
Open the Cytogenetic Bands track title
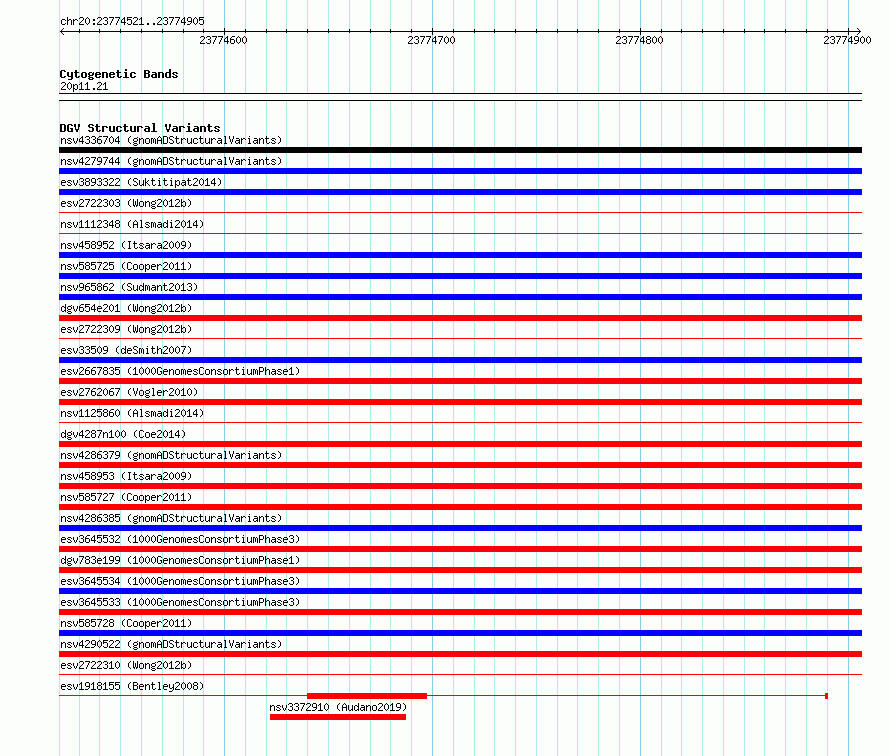(x=119, y=74)
